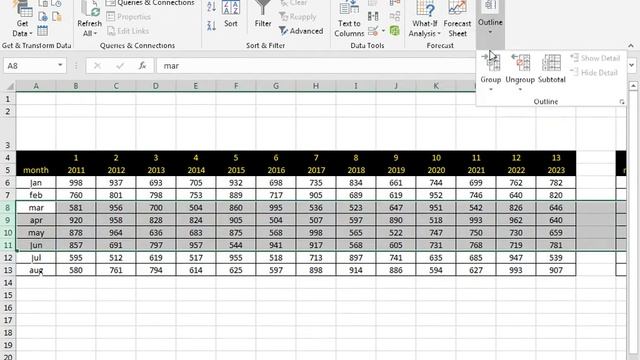Launch Text to Columns wizard
The image size is (640, 360).
point(349,19)
